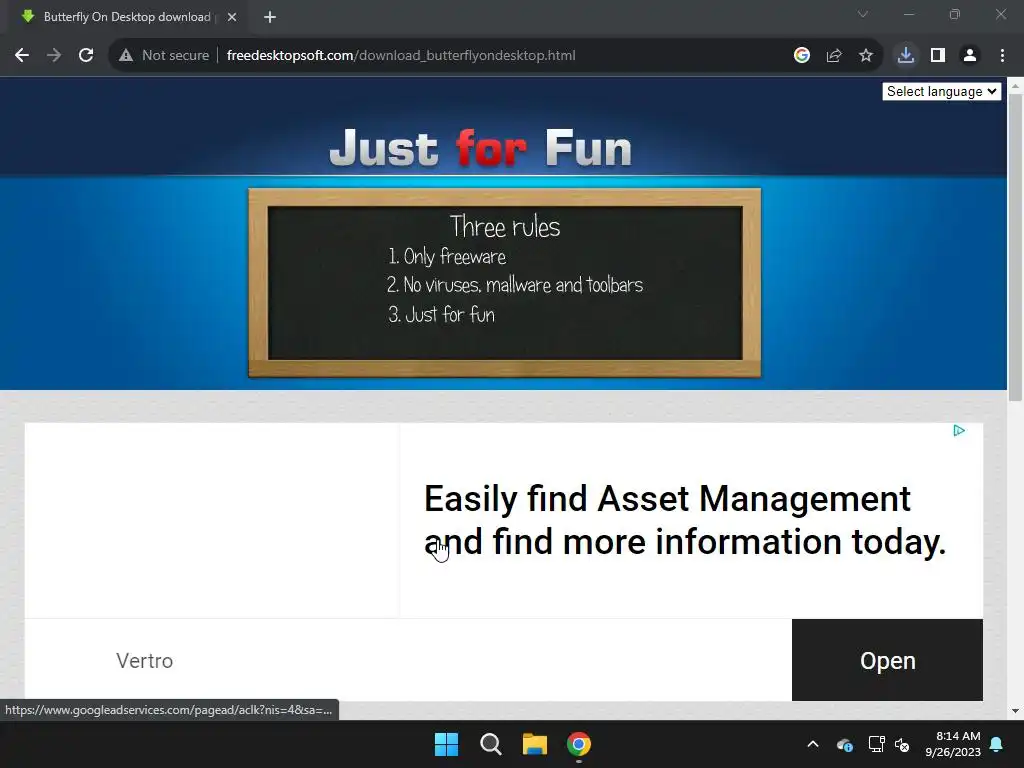
Task: Open File Explorer from the taskbar
Action: [535, 744]
